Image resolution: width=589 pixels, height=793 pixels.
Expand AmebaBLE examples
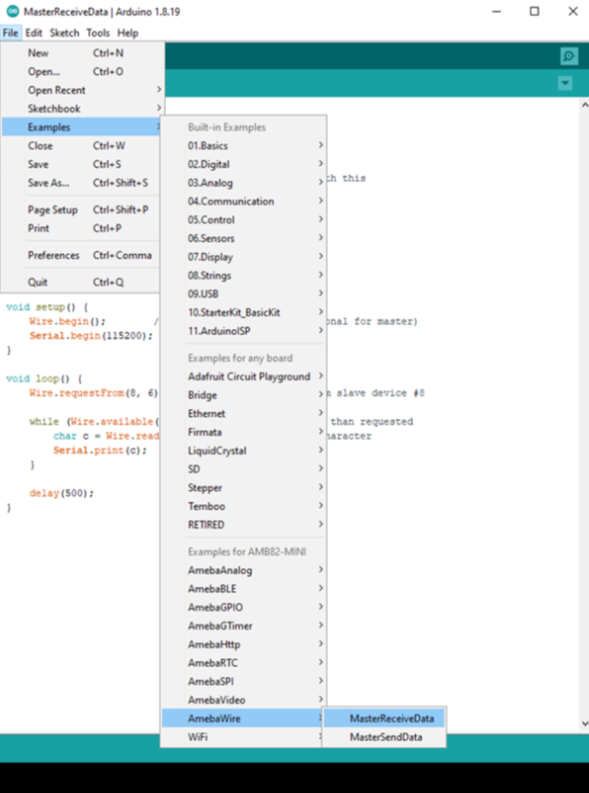coord(244,589)
